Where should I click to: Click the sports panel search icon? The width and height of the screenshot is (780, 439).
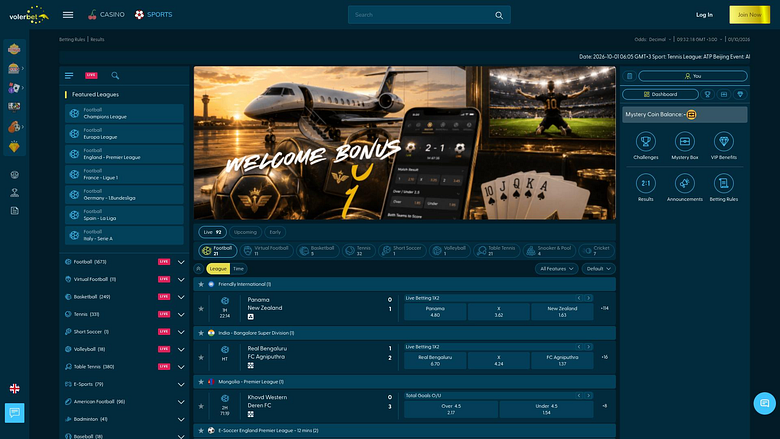point(115,76)
